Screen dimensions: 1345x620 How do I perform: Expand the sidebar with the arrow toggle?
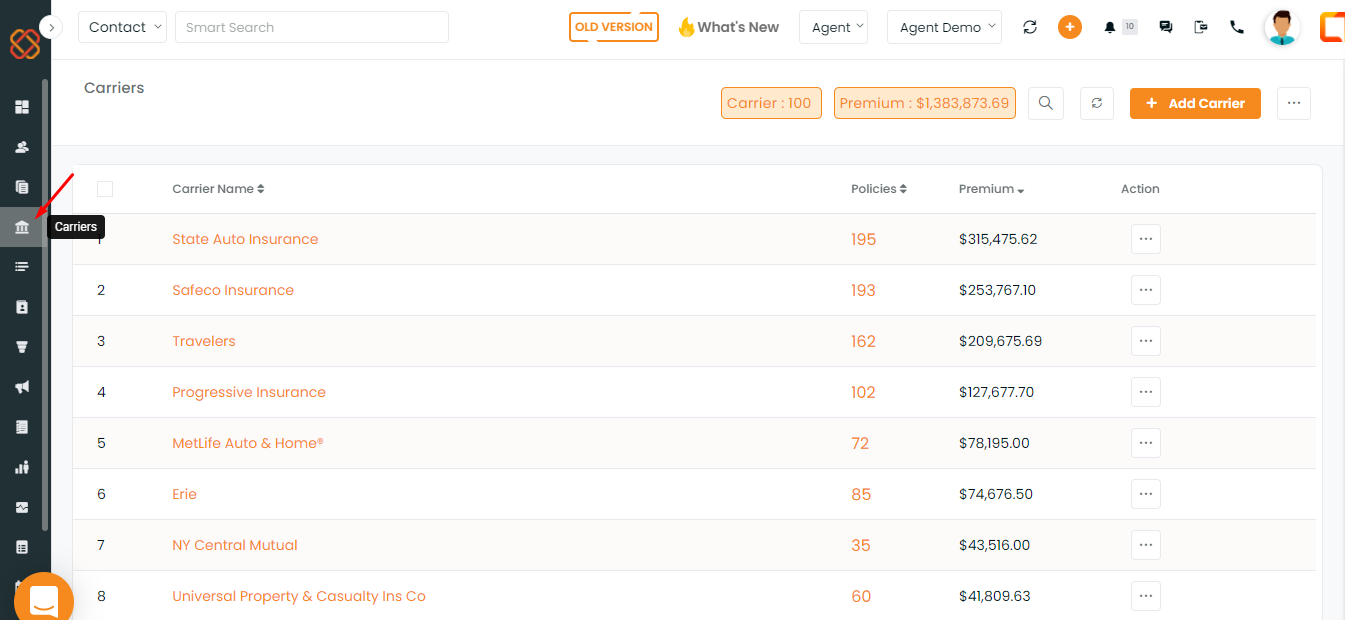(x=51, y=27)
